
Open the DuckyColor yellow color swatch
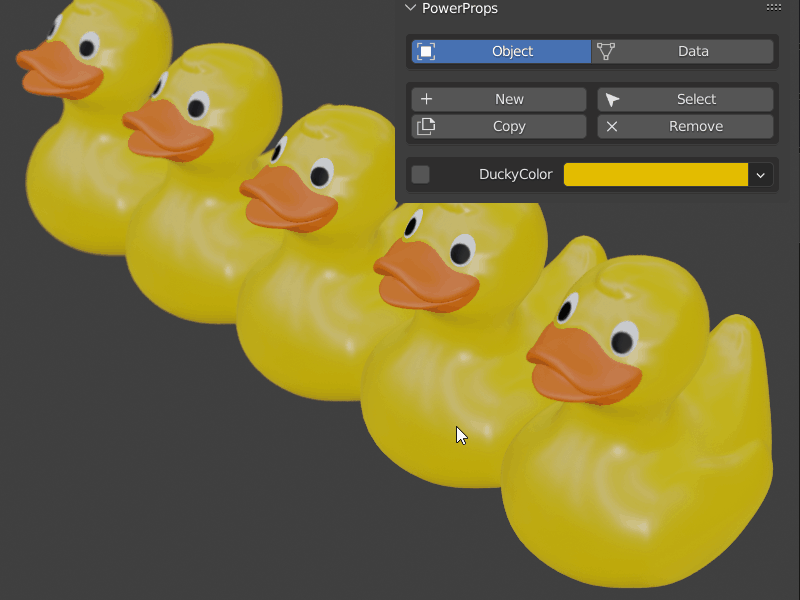pos(656,174)
